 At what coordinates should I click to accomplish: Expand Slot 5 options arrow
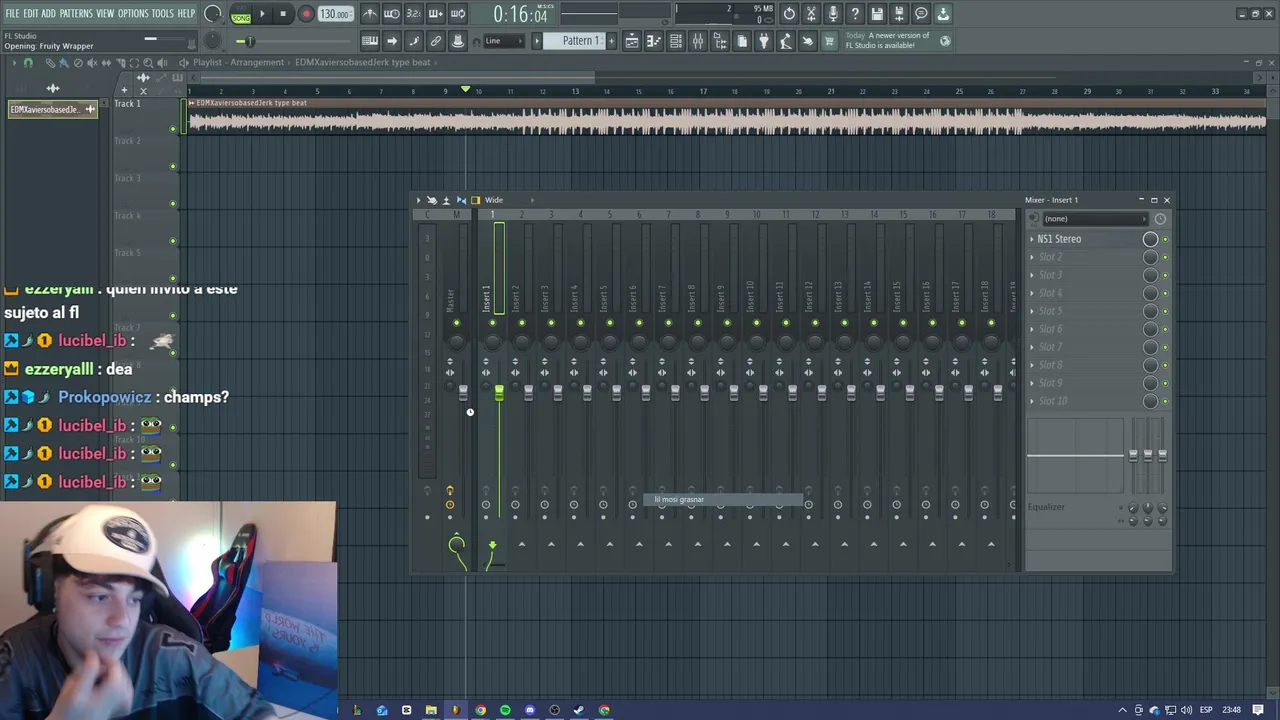point(1032,311)
